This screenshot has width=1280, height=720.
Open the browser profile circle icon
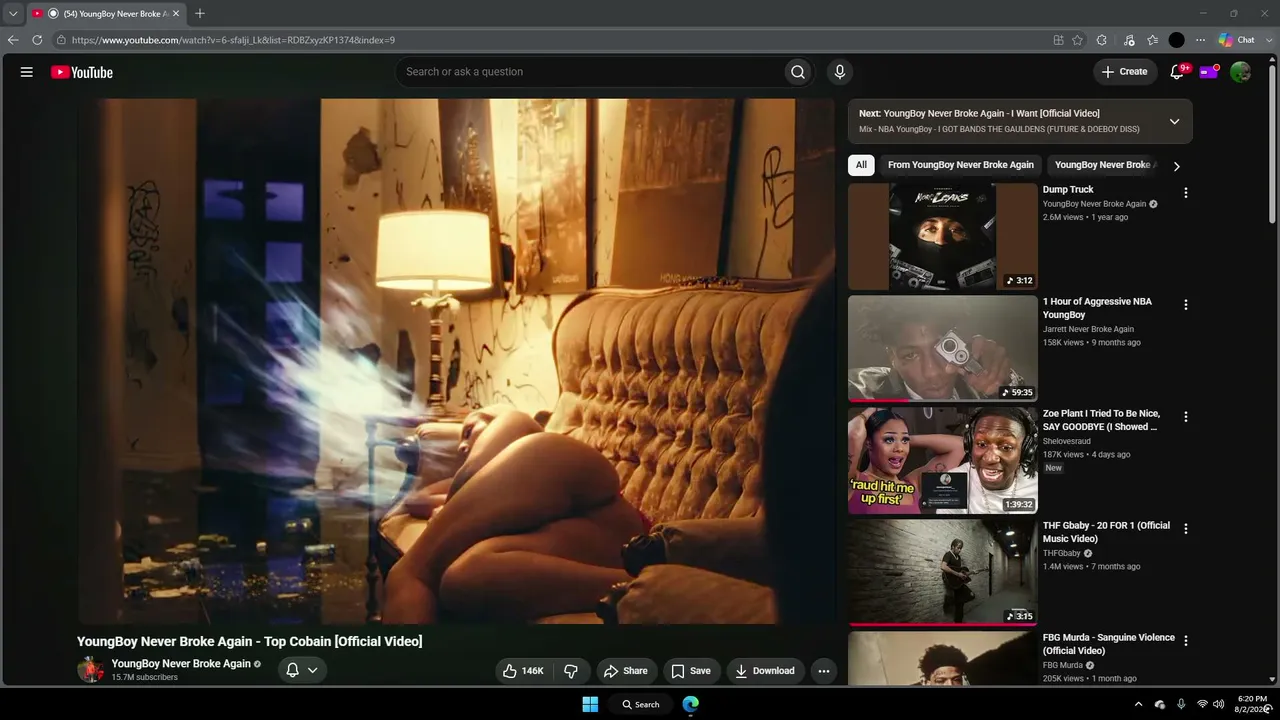tap(1176, 40)
